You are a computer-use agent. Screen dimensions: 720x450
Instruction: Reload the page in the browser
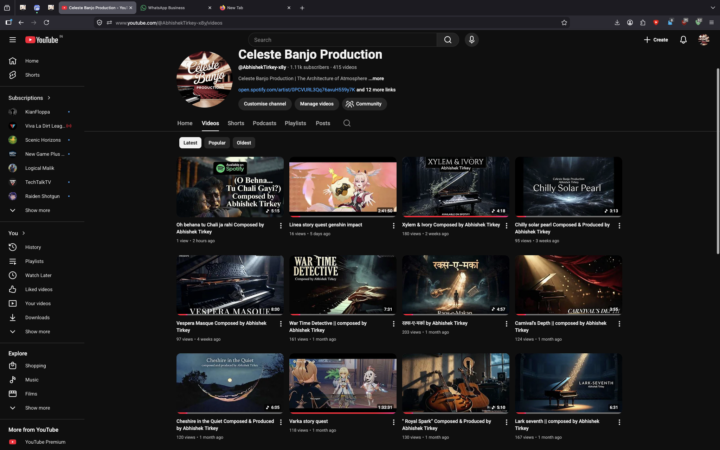46,22
